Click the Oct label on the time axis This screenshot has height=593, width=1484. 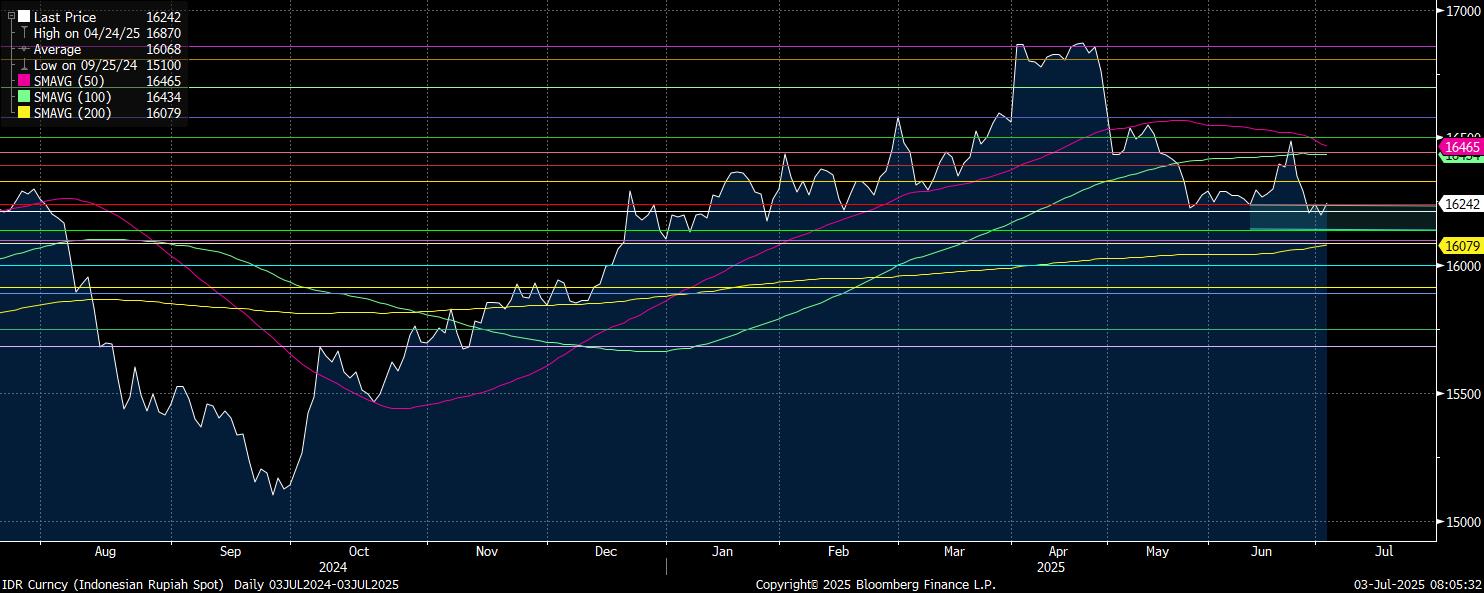click(358, 551)
